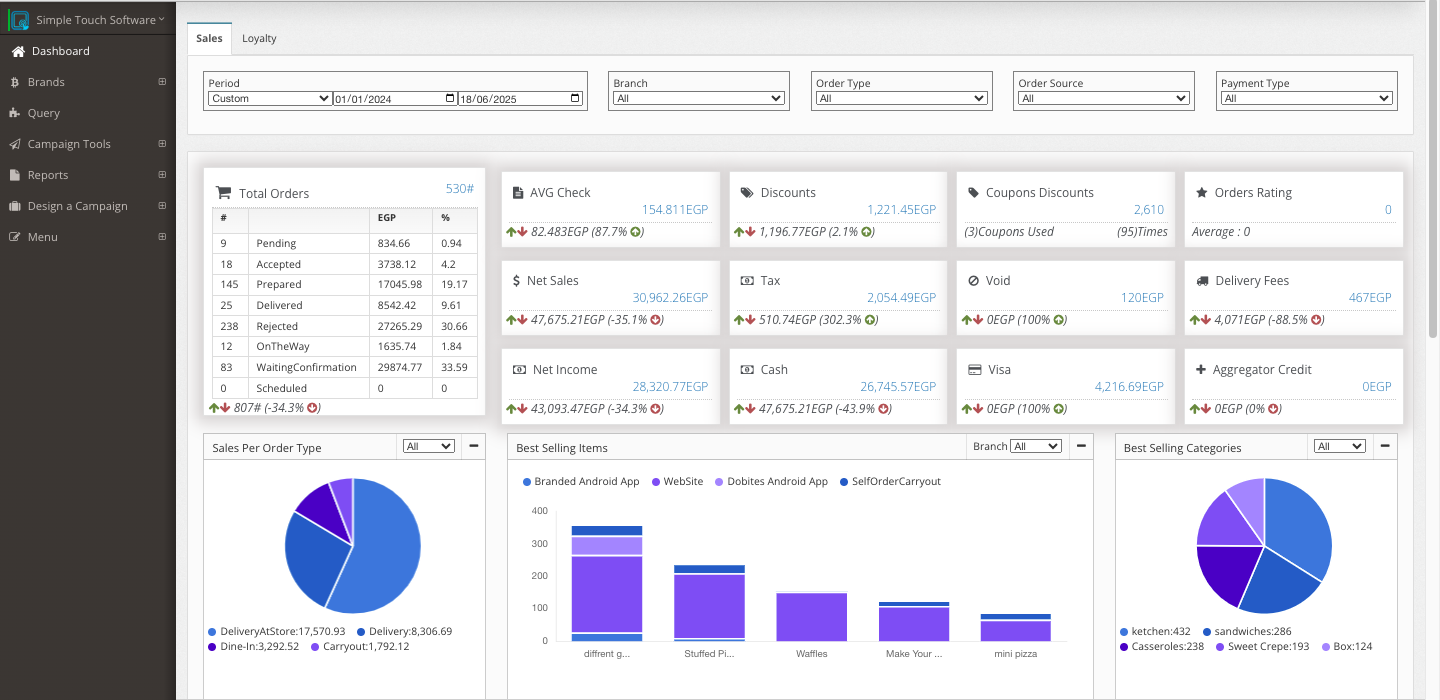Click the green up arrow under Total Orders
The height and width of the screenshot is (700, 1440).
[213, 408]
